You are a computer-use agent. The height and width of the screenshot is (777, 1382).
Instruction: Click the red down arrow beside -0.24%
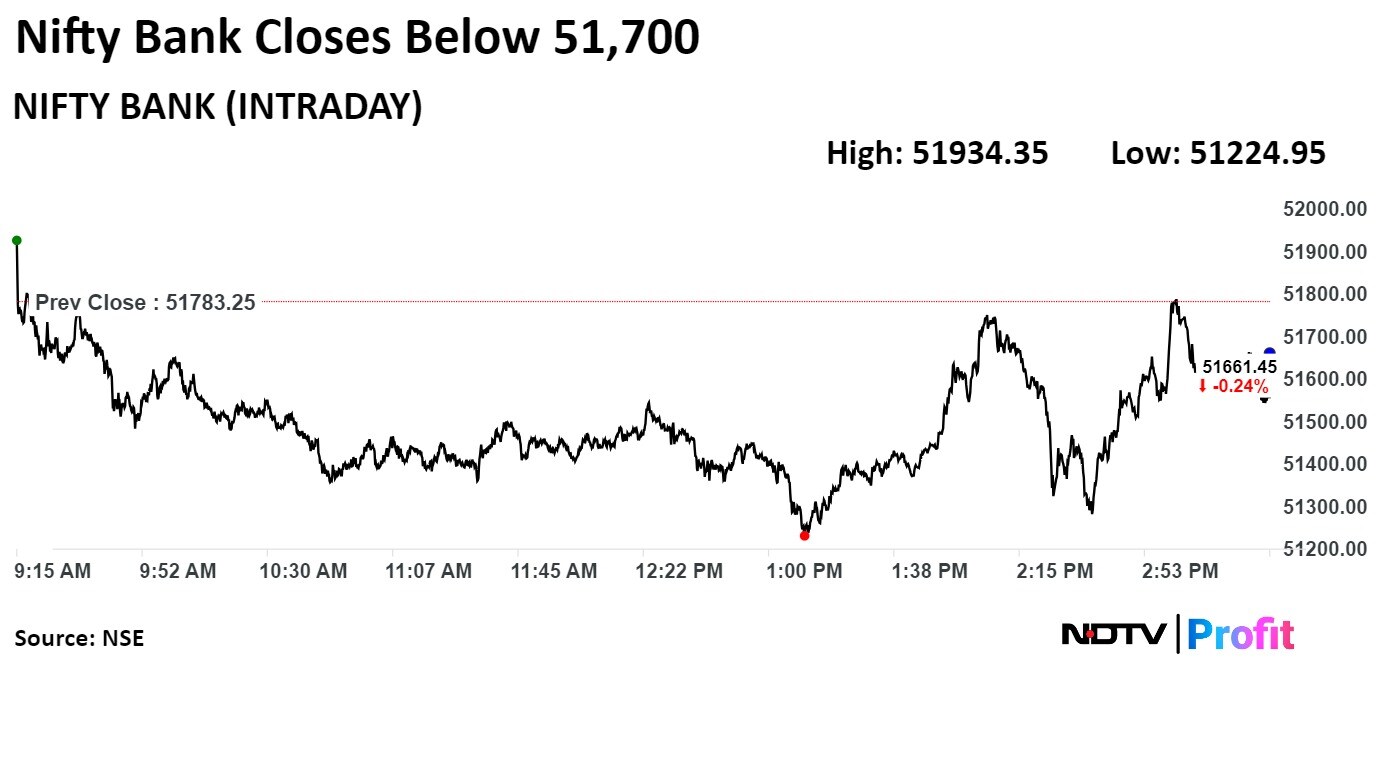[x=1202, y=387]
